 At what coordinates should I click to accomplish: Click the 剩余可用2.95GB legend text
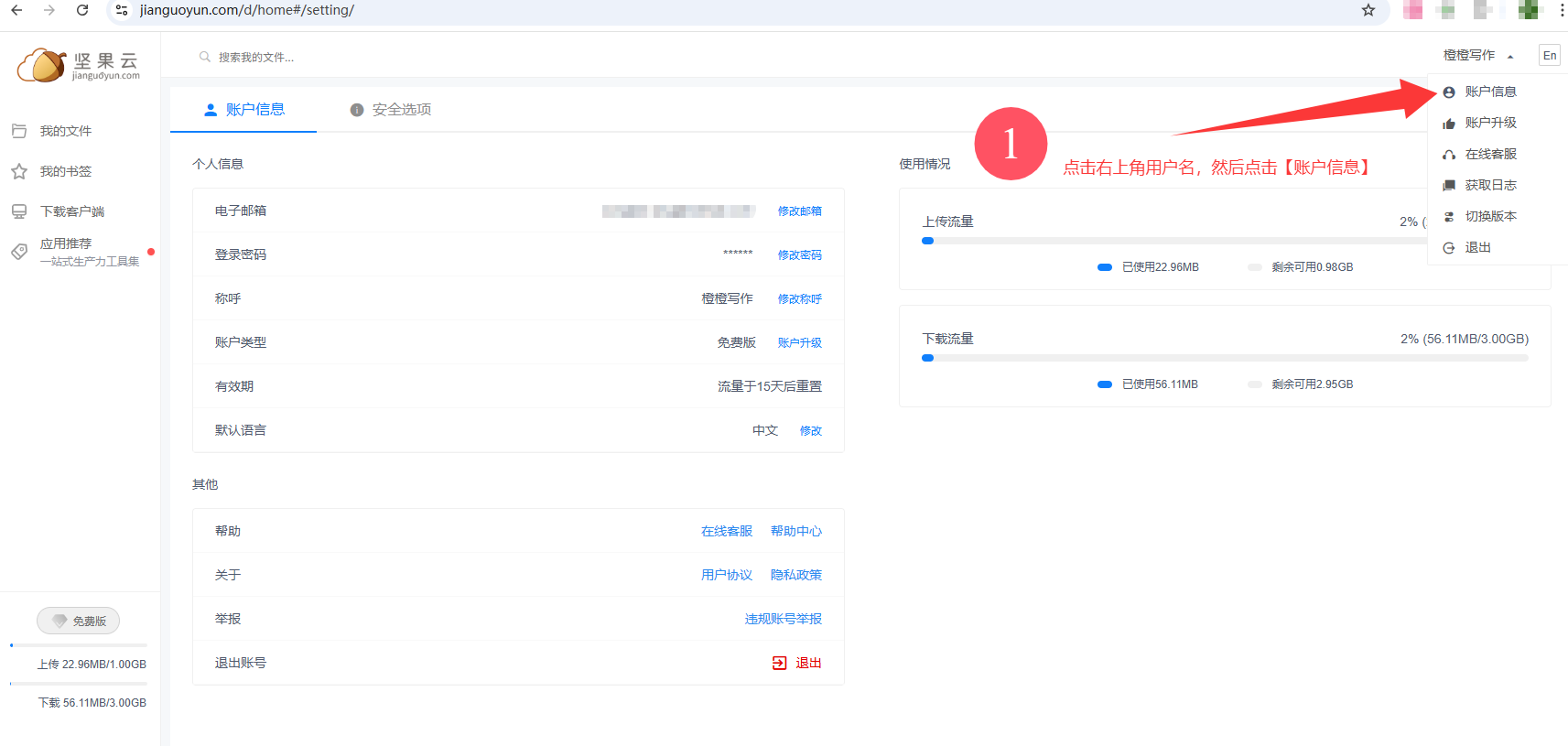(1313, 384)
